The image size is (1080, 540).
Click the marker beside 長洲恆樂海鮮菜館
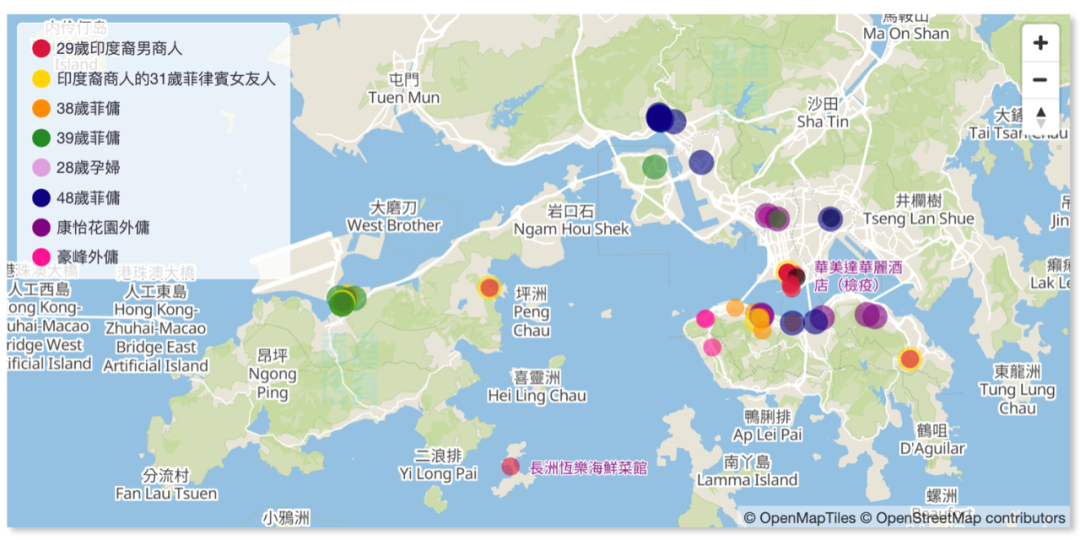pyautogui.click(x=510, y=466)
